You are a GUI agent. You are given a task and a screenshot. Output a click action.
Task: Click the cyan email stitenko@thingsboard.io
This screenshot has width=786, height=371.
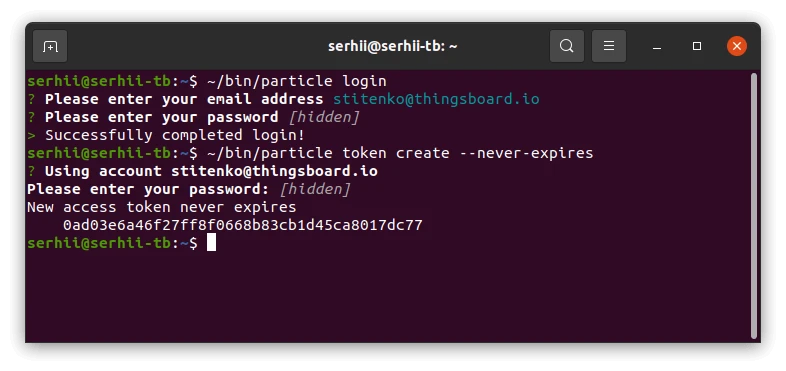tap(436, 99)
